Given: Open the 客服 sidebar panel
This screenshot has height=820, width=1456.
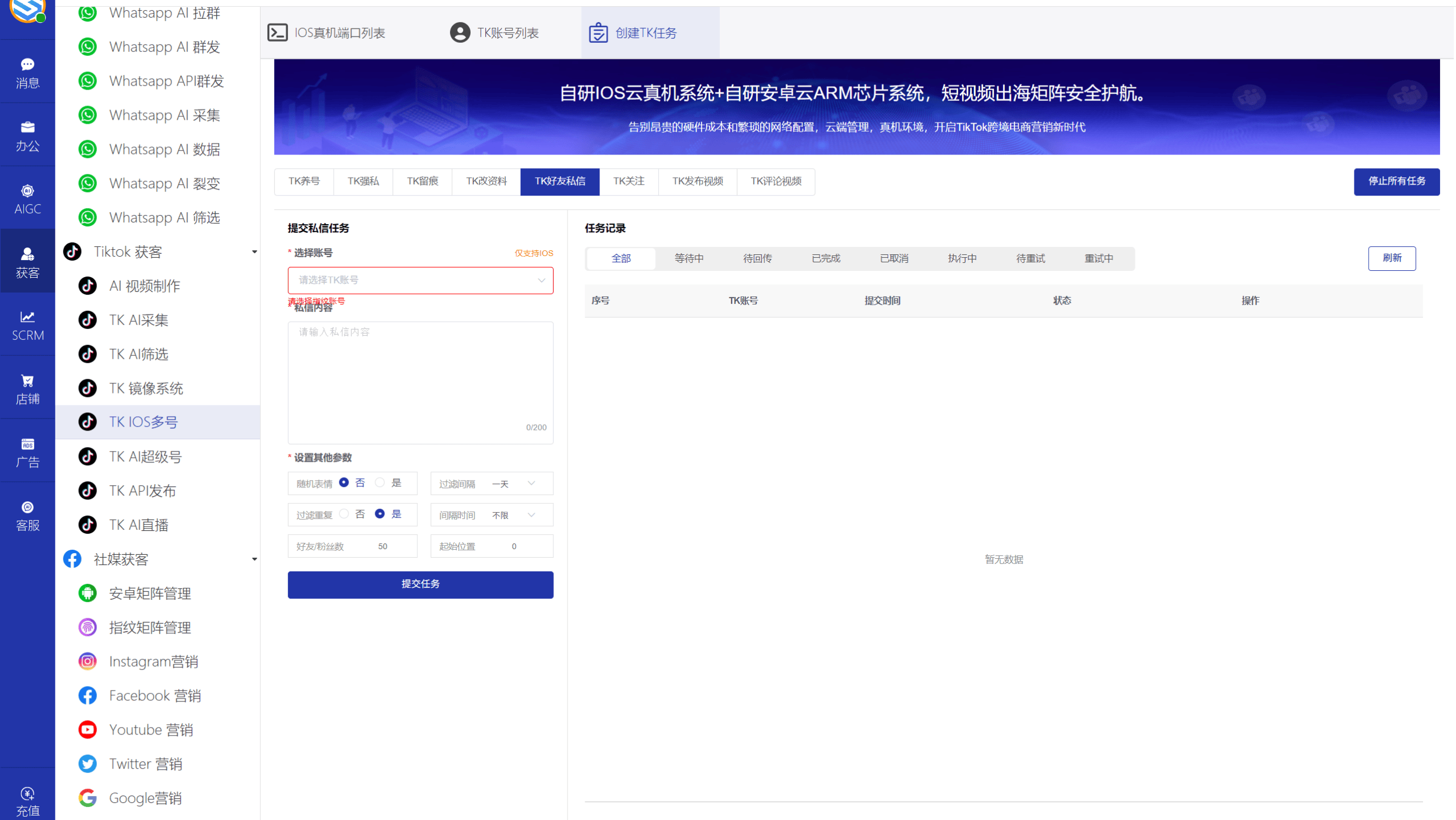Looking at the screenshot, I should 27,515.
